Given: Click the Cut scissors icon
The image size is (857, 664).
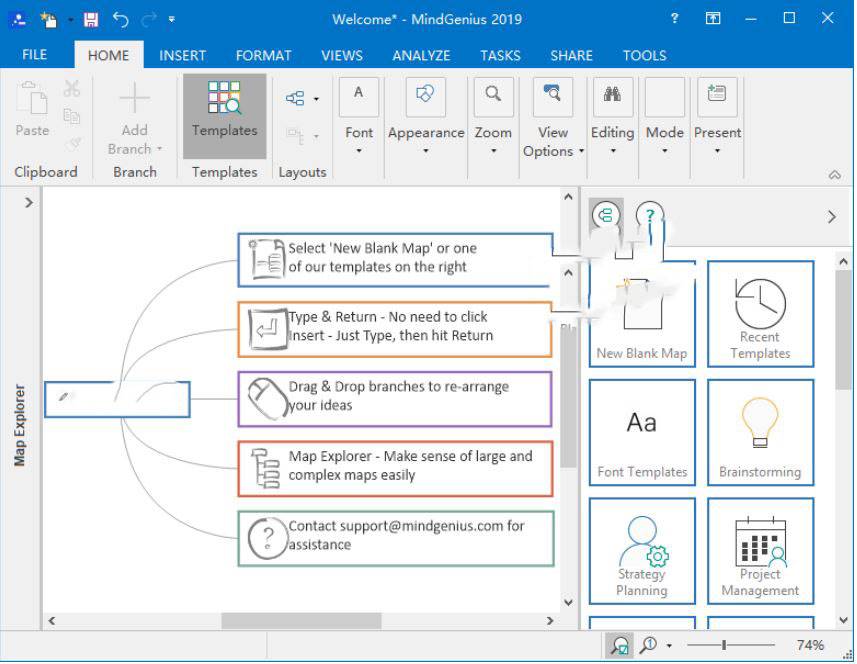Looking at the screenshot, I should click(x=72, y=89).
